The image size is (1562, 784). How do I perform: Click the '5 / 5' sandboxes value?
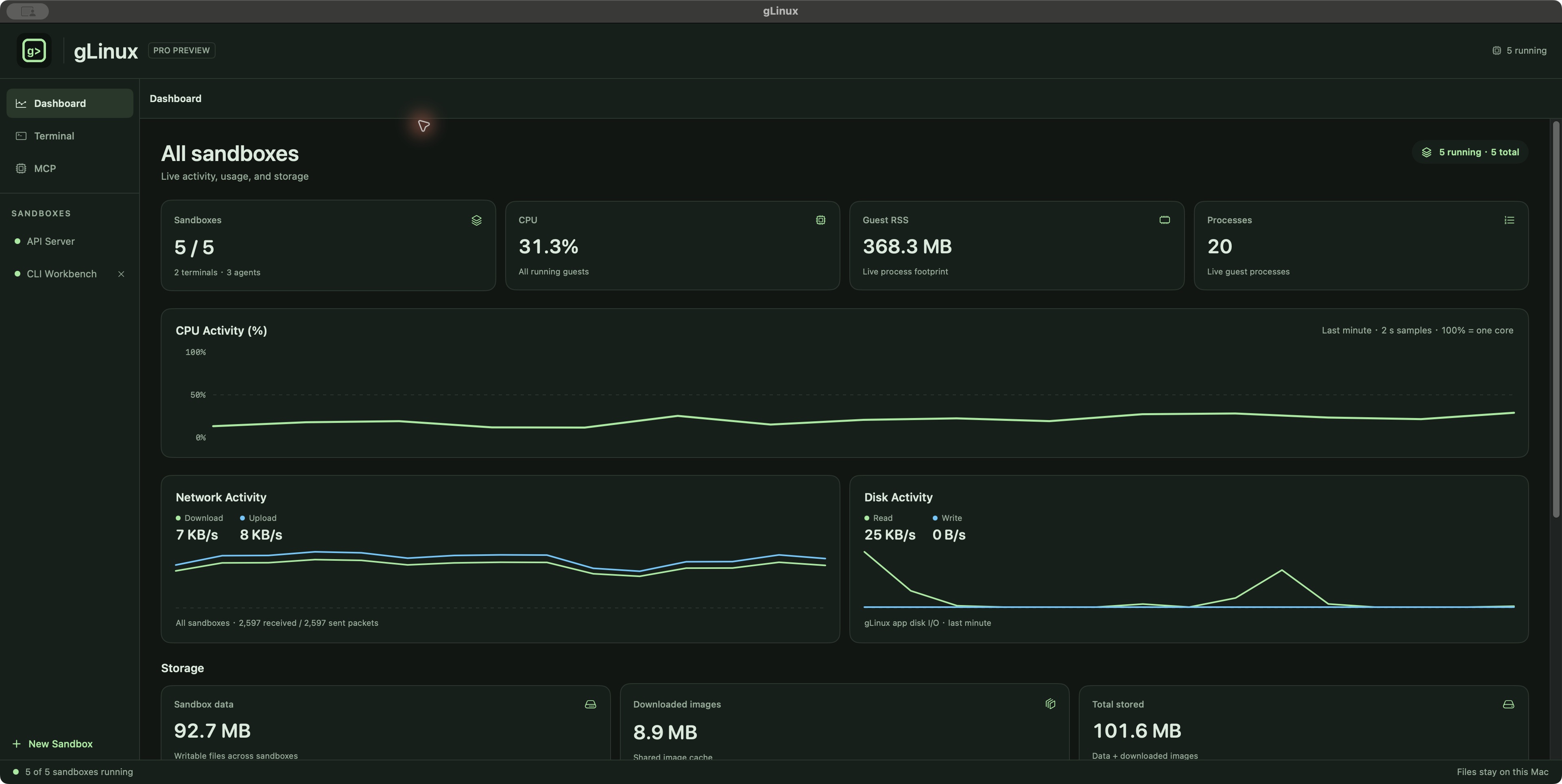coord(194,247)
